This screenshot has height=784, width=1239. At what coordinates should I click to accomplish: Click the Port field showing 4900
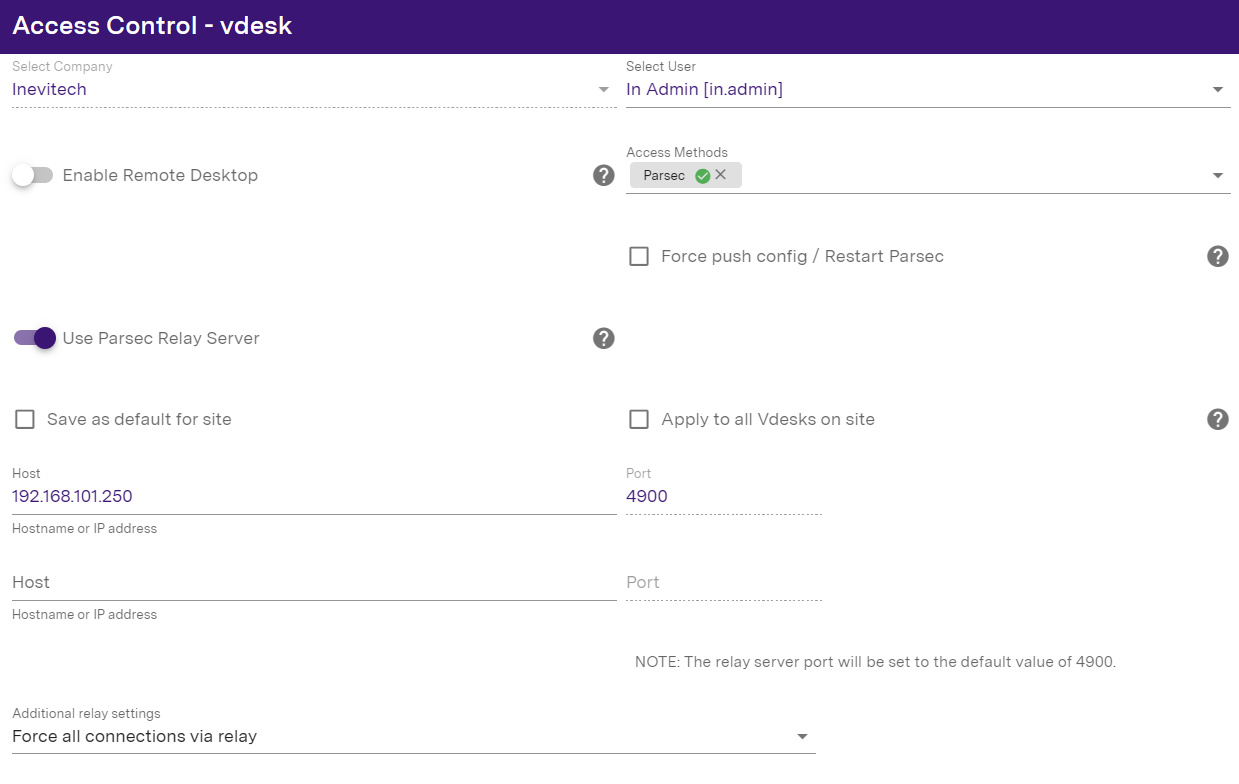[x=722, y=496]
